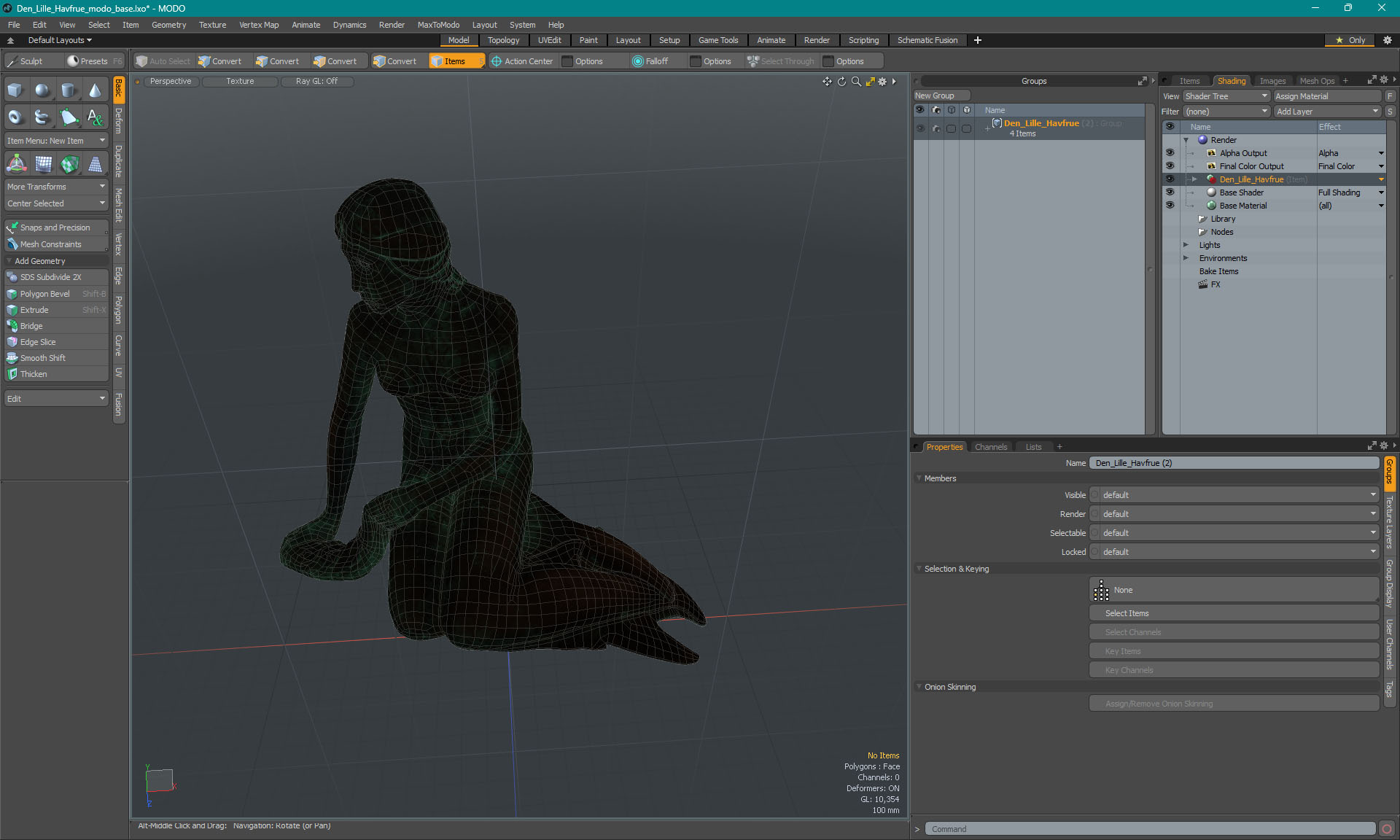Click the Assign Material button
This screenshot has height=840, width=1400.
(x=1327, y=96)
